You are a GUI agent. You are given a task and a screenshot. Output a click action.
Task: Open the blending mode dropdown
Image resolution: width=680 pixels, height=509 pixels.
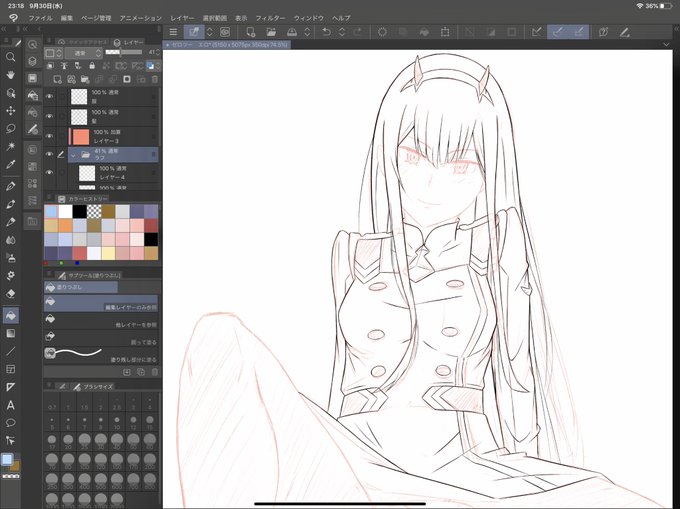[84, 53]
